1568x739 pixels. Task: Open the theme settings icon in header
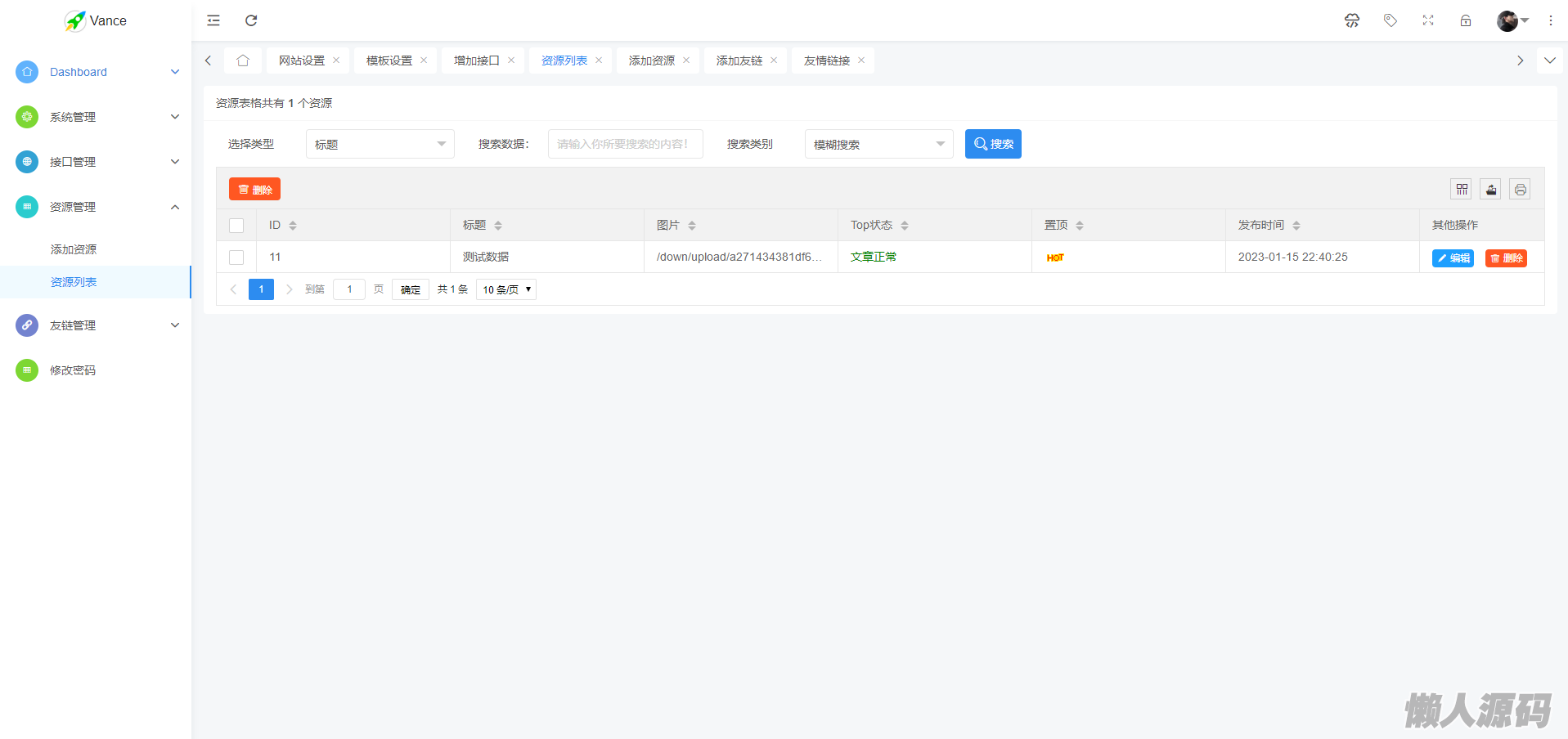click(1352, 20)
